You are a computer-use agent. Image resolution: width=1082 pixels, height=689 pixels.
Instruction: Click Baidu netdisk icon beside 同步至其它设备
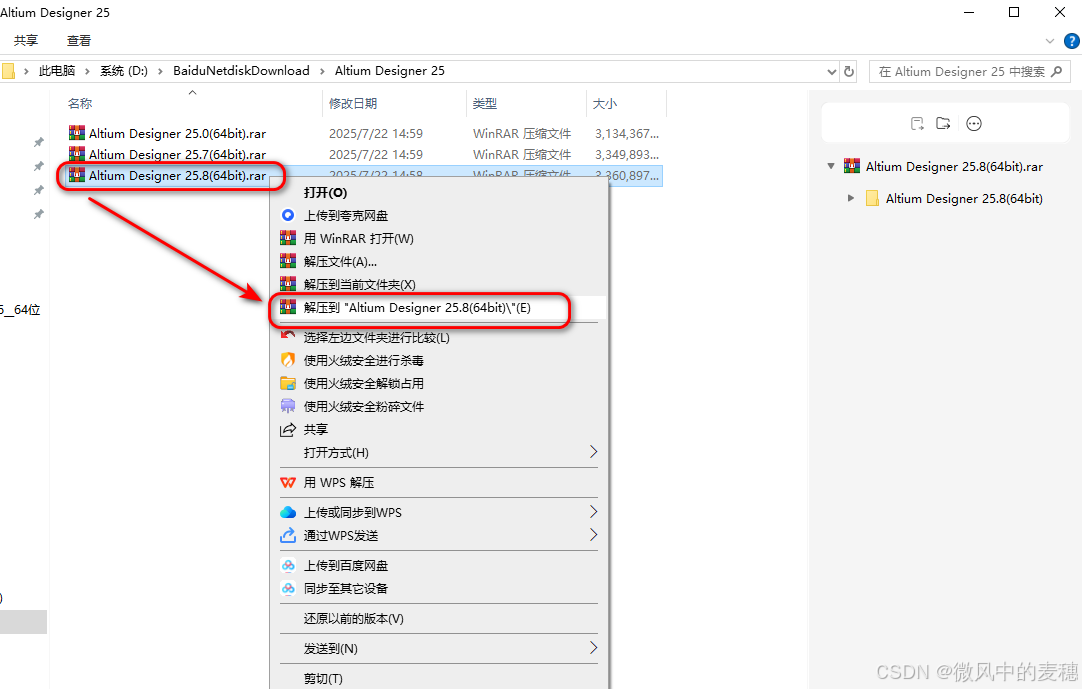pos(288,588)
